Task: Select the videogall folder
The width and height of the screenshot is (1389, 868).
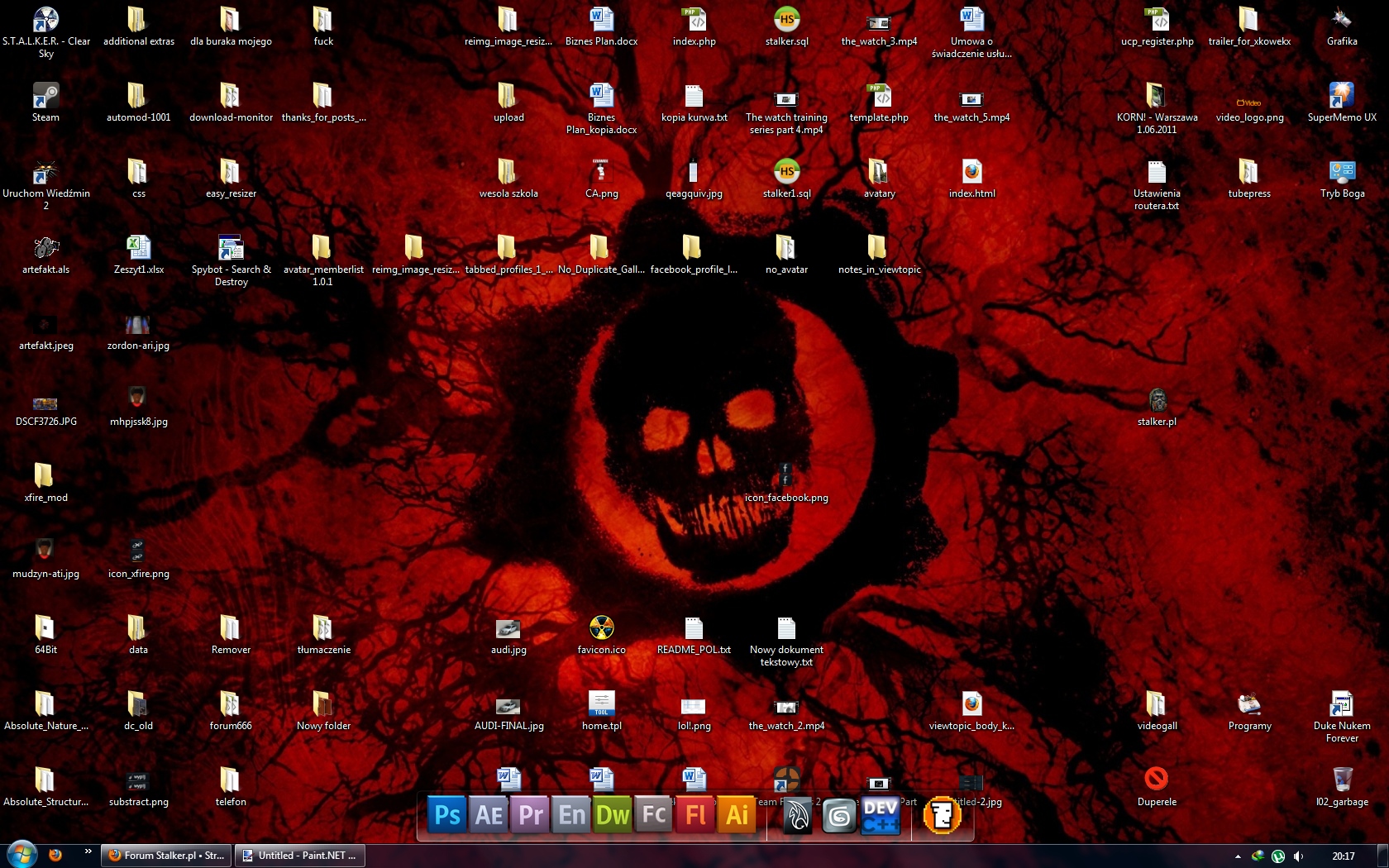Action: 1157,710
